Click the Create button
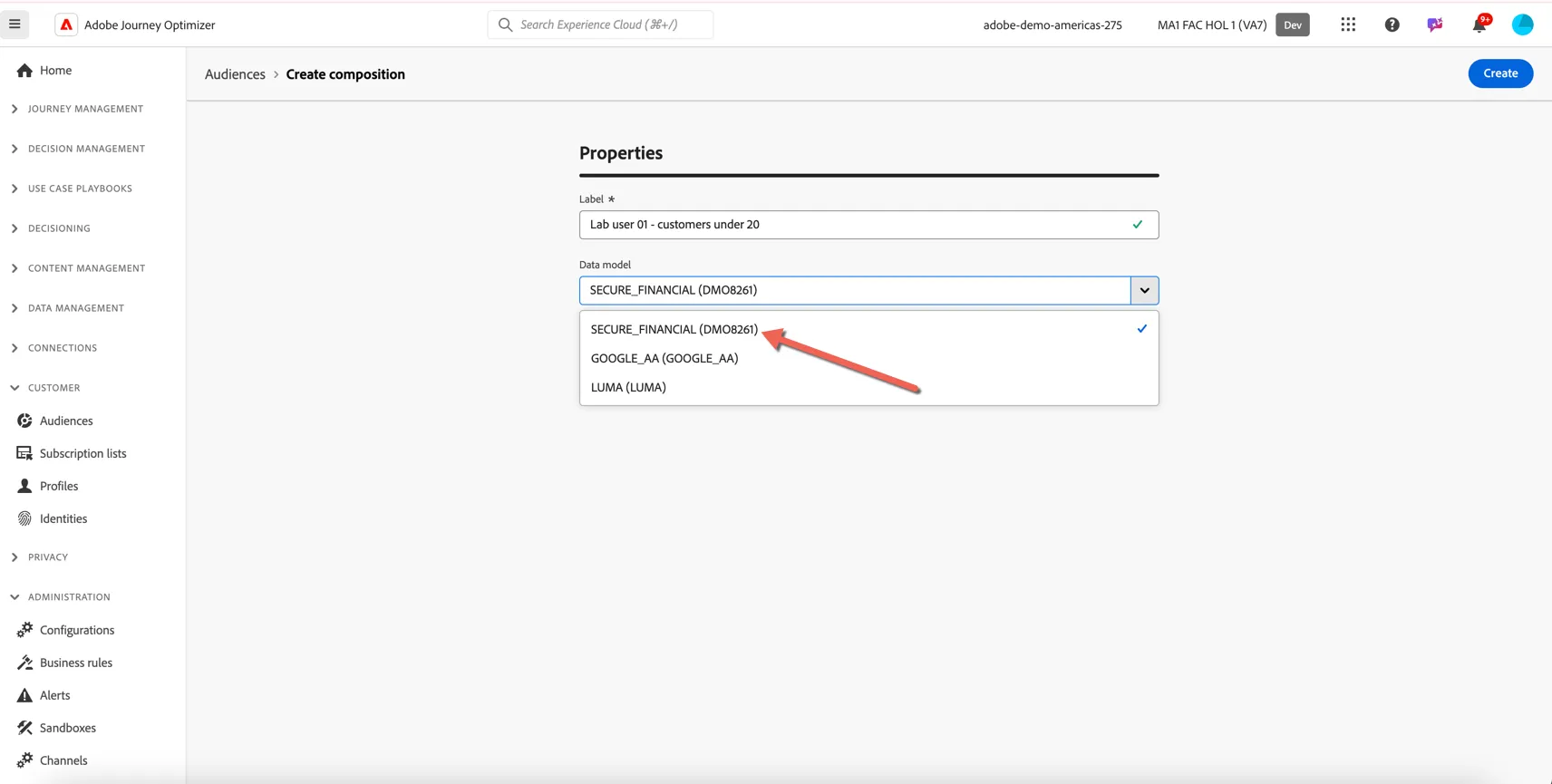The image size is (1552, 784). point(1500,73)
